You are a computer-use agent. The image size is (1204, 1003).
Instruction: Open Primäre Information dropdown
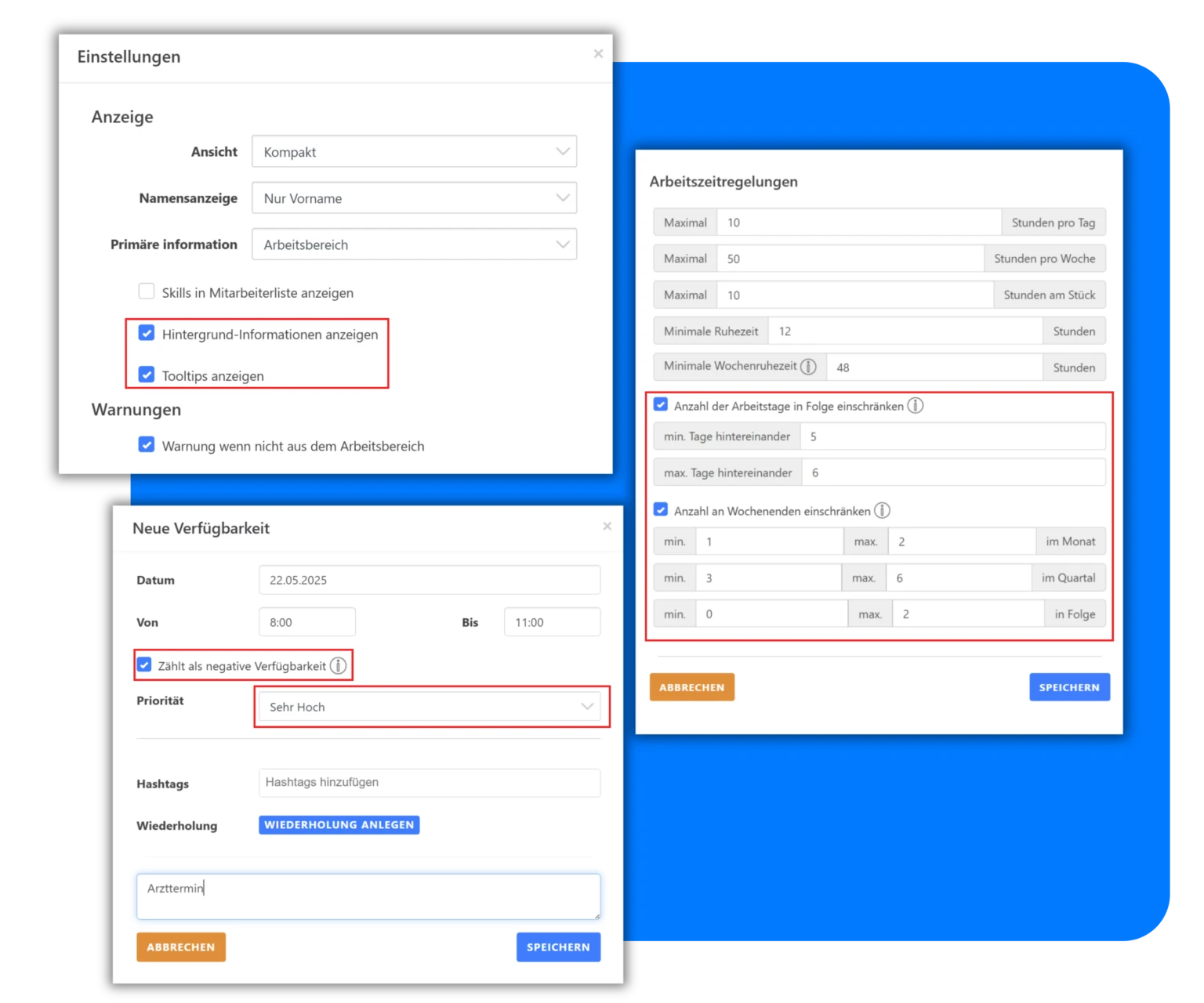click(414, 244)
